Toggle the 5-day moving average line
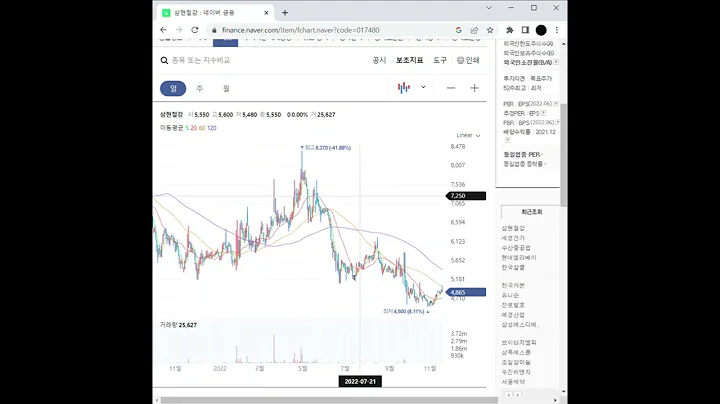Viewport: 720px width, 404px height. coord(187,128)
